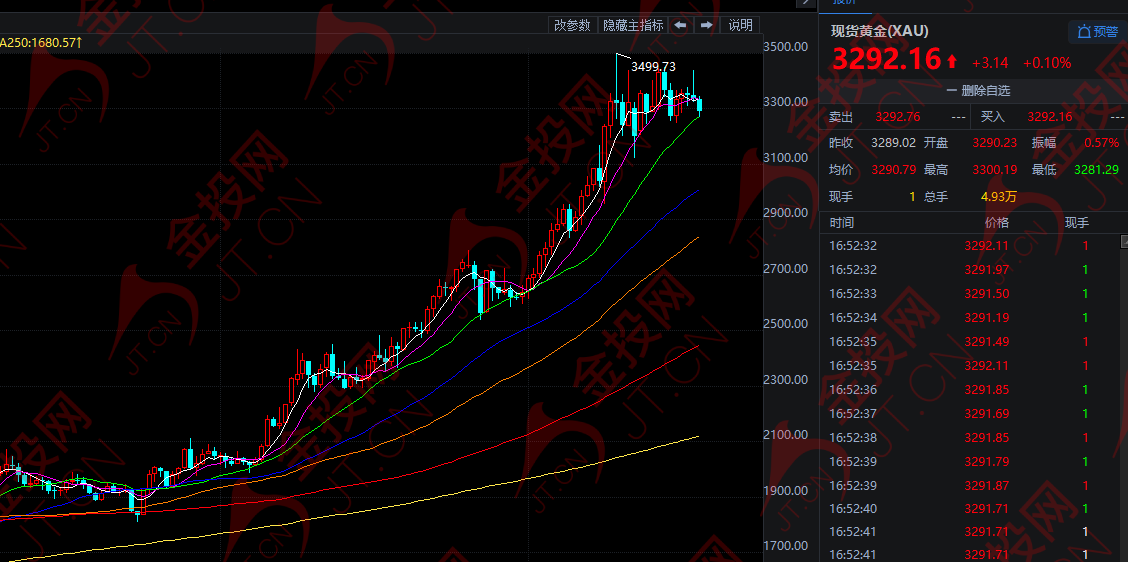Click the 买入 label
Viewport: 1128px width, 562px height.
pos(993,117)
